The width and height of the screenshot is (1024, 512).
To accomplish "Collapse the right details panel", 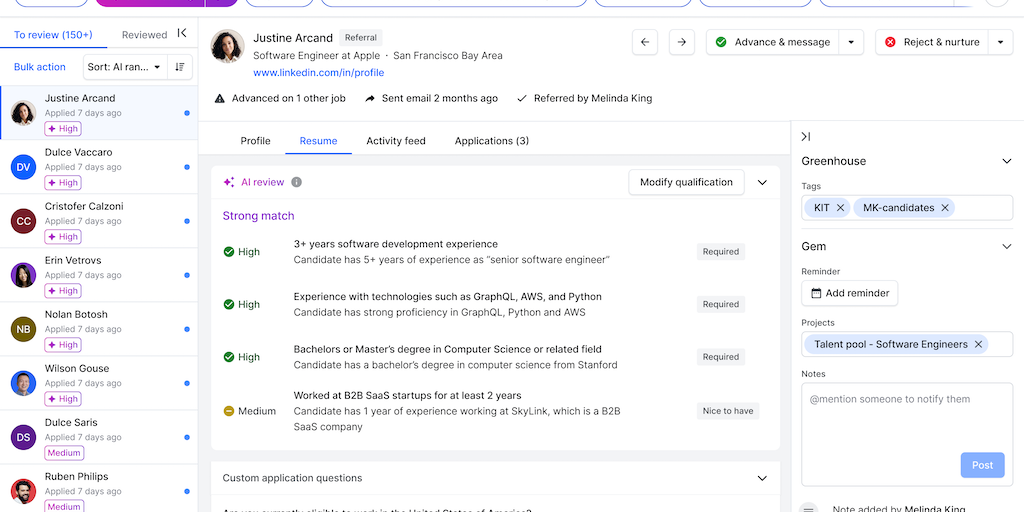I will coord(806,137).
